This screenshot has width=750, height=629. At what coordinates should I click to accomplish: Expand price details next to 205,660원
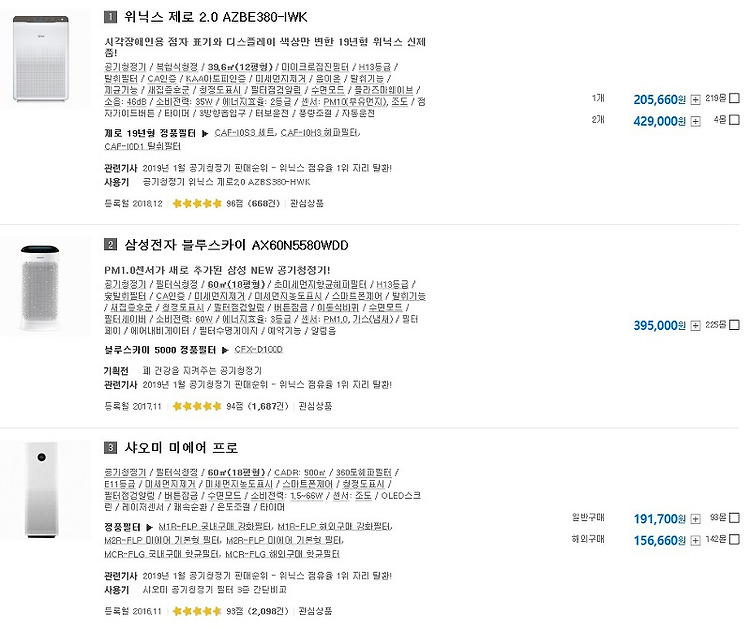click(x=695, y=99)
